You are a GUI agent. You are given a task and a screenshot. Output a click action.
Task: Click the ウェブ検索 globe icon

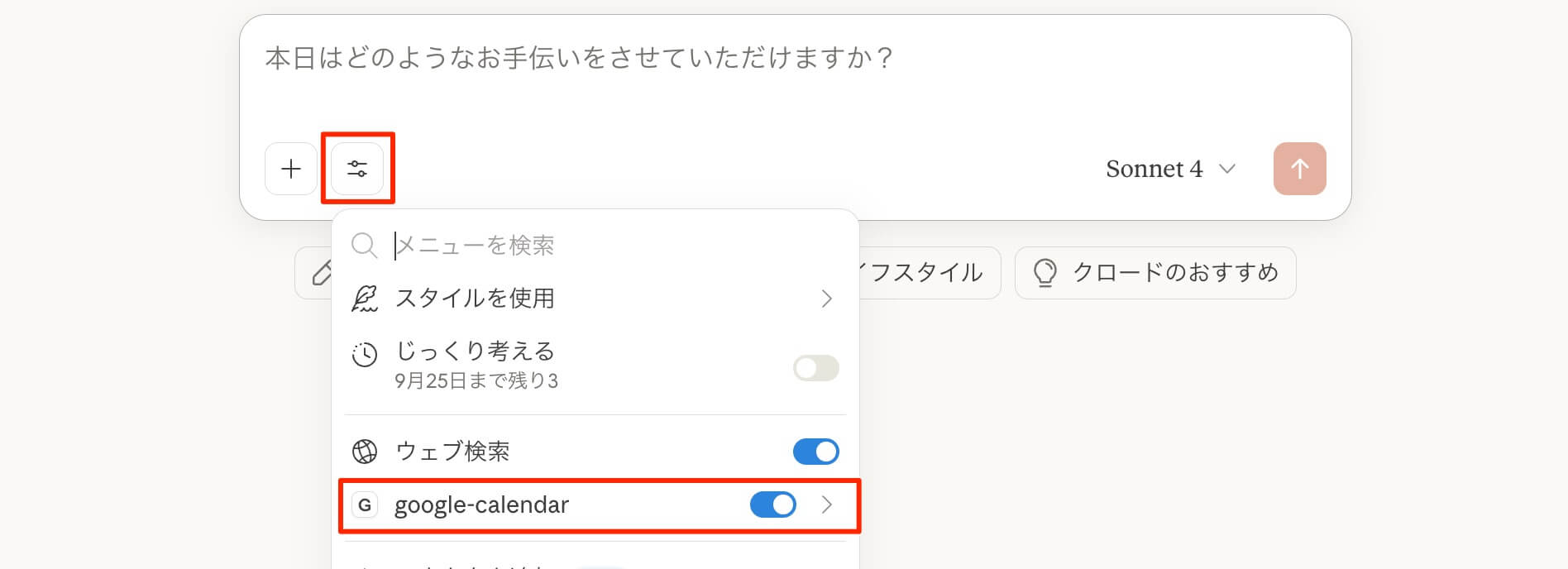[x=365, y=451]
